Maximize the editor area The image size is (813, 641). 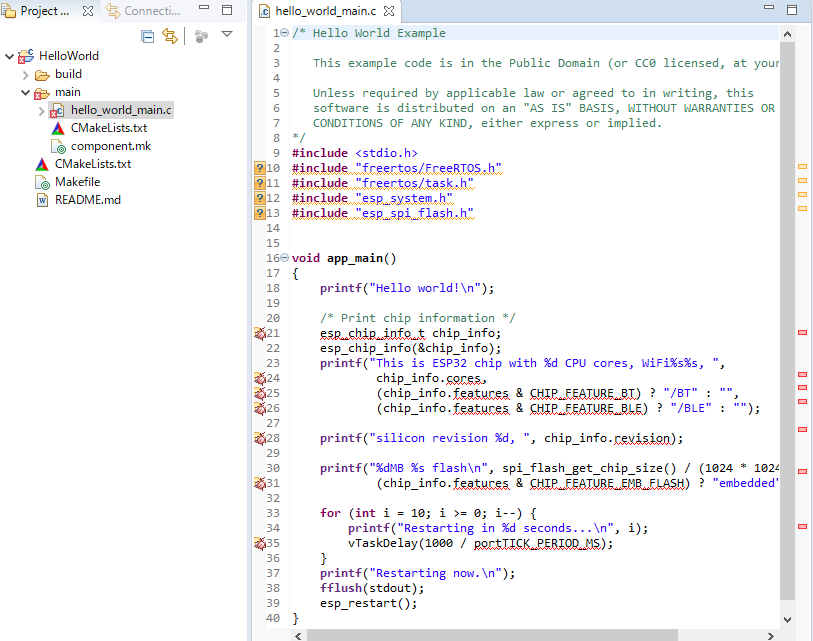792,10
